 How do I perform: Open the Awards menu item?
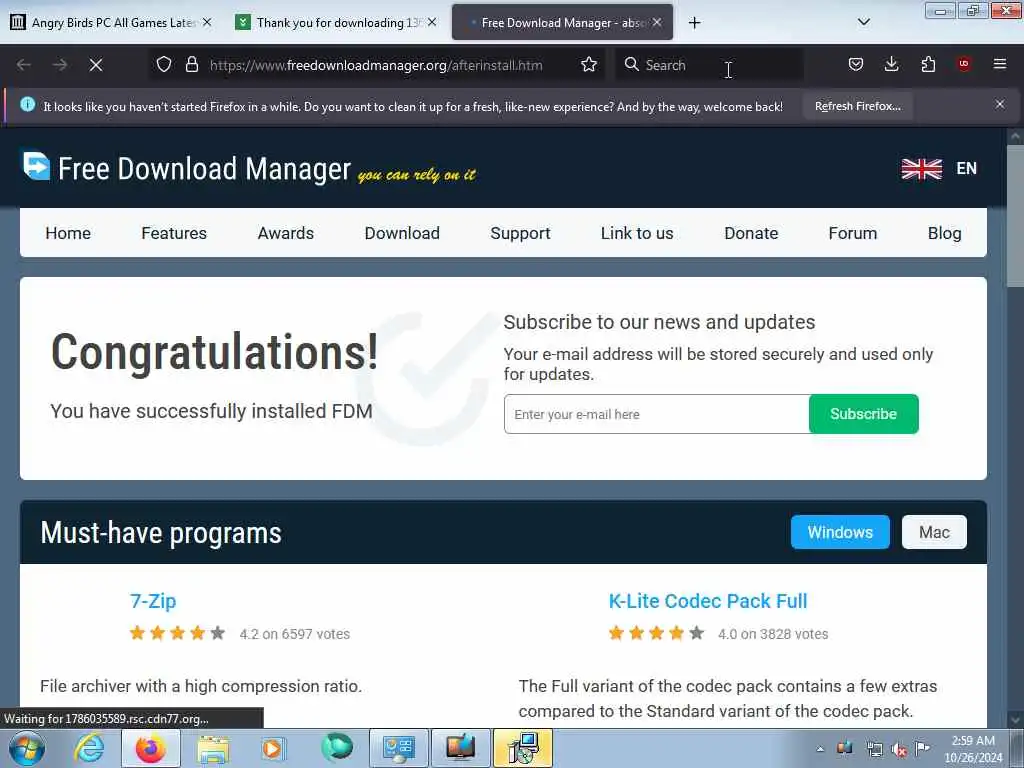(x=285, y=233)
